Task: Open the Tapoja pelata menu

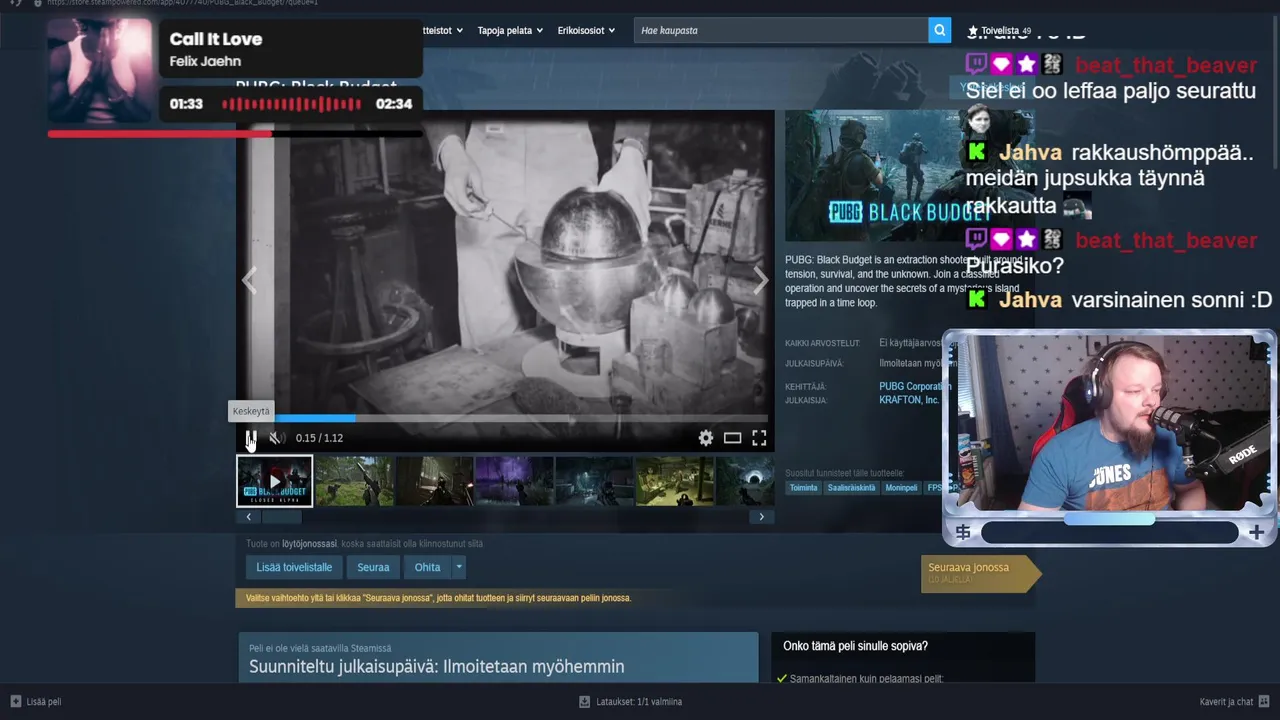Action: click(x=510, y=30)
